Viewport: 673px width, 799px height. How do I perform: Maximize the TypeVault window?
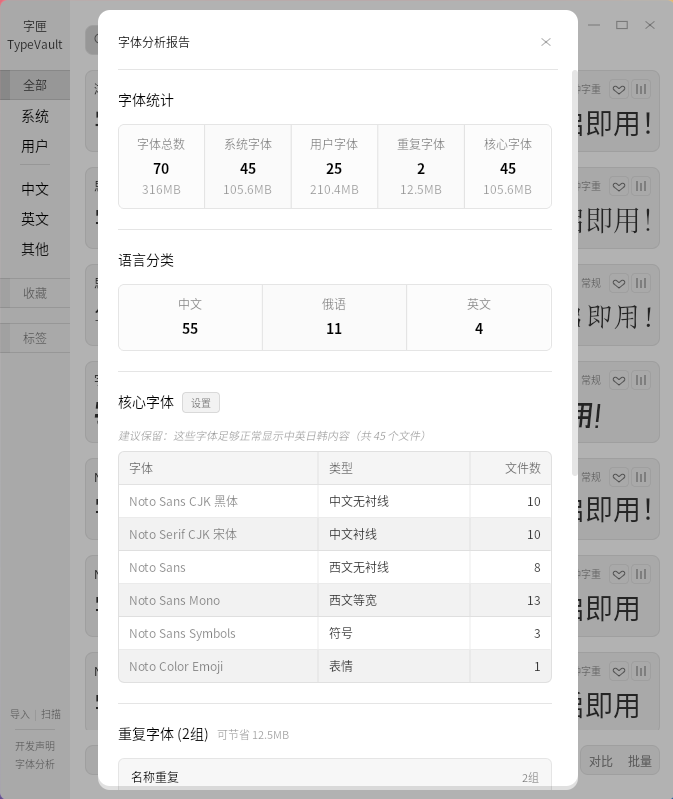coord(622,25)
